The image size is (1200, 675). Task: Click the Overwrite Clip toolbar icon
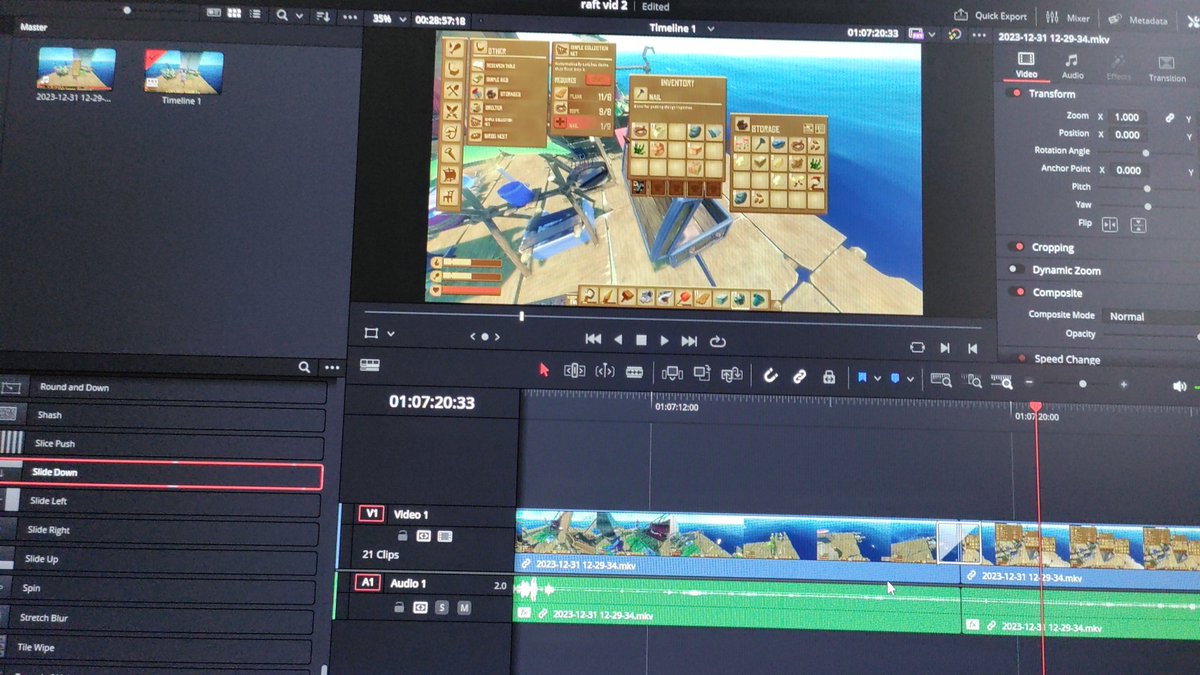(702, 373)
